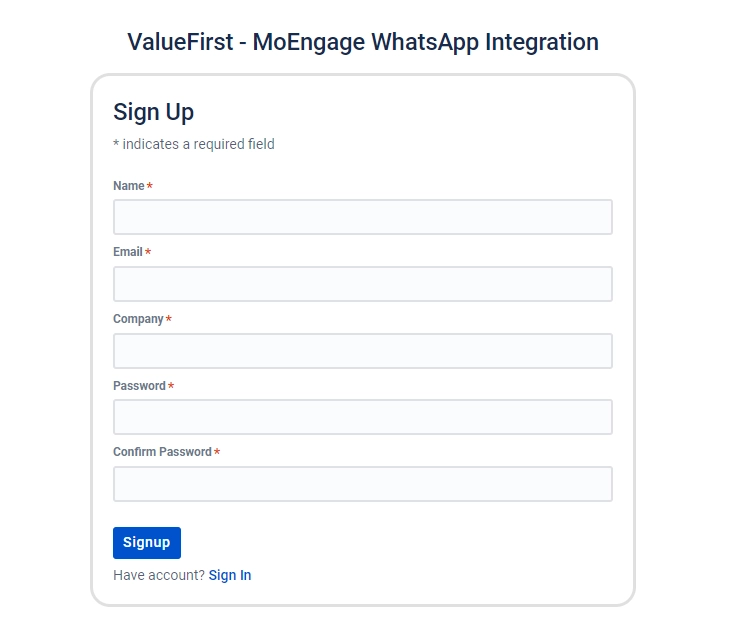Click into the Password field
730x634 pixels.
point(362,417)
